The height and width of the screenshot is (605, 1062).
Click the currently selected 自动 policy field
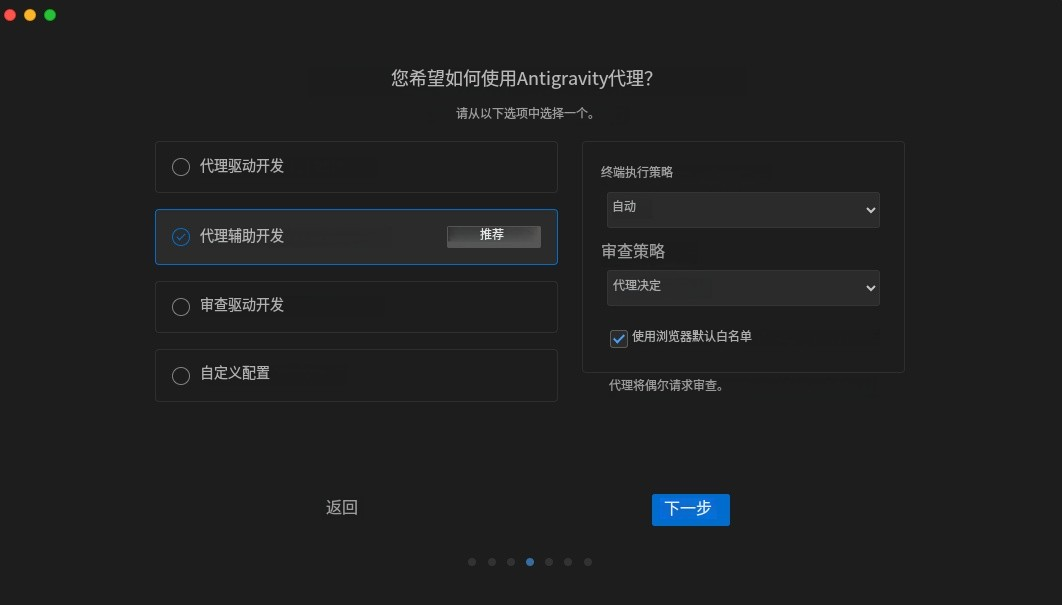[x=743, y=210]
